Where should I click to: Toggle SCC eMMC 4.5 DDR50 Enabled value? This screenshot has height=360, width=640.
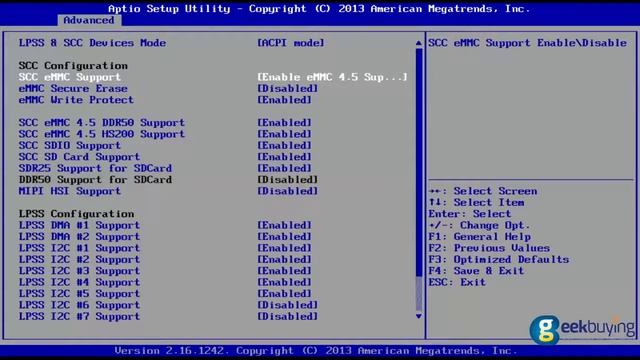pos(284,123)
